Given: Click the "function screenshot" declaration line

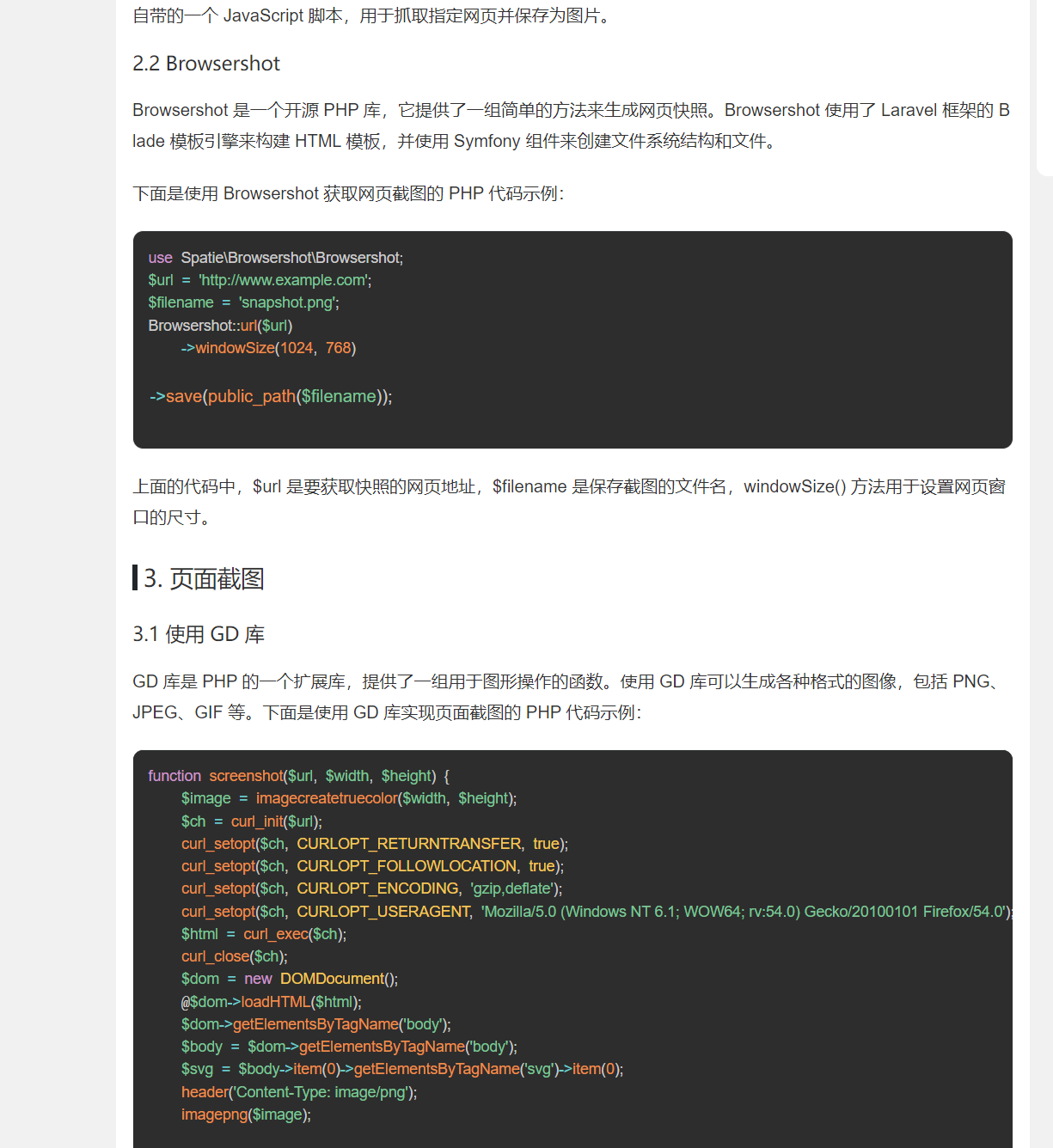Looking at the screenshot, I should coord(298,776).
